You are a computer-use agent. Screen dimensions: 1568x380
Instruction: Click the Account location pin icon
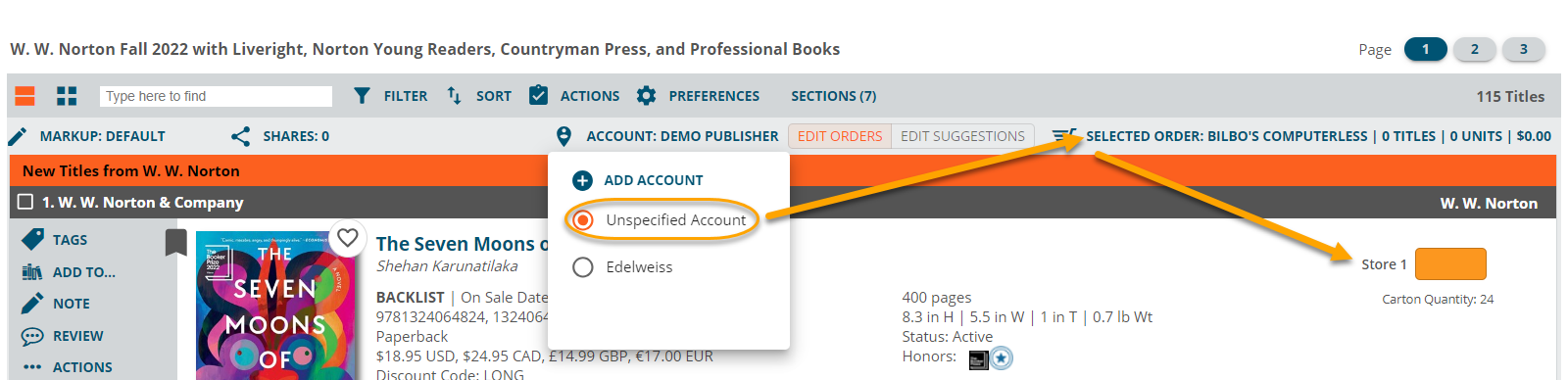563,136
